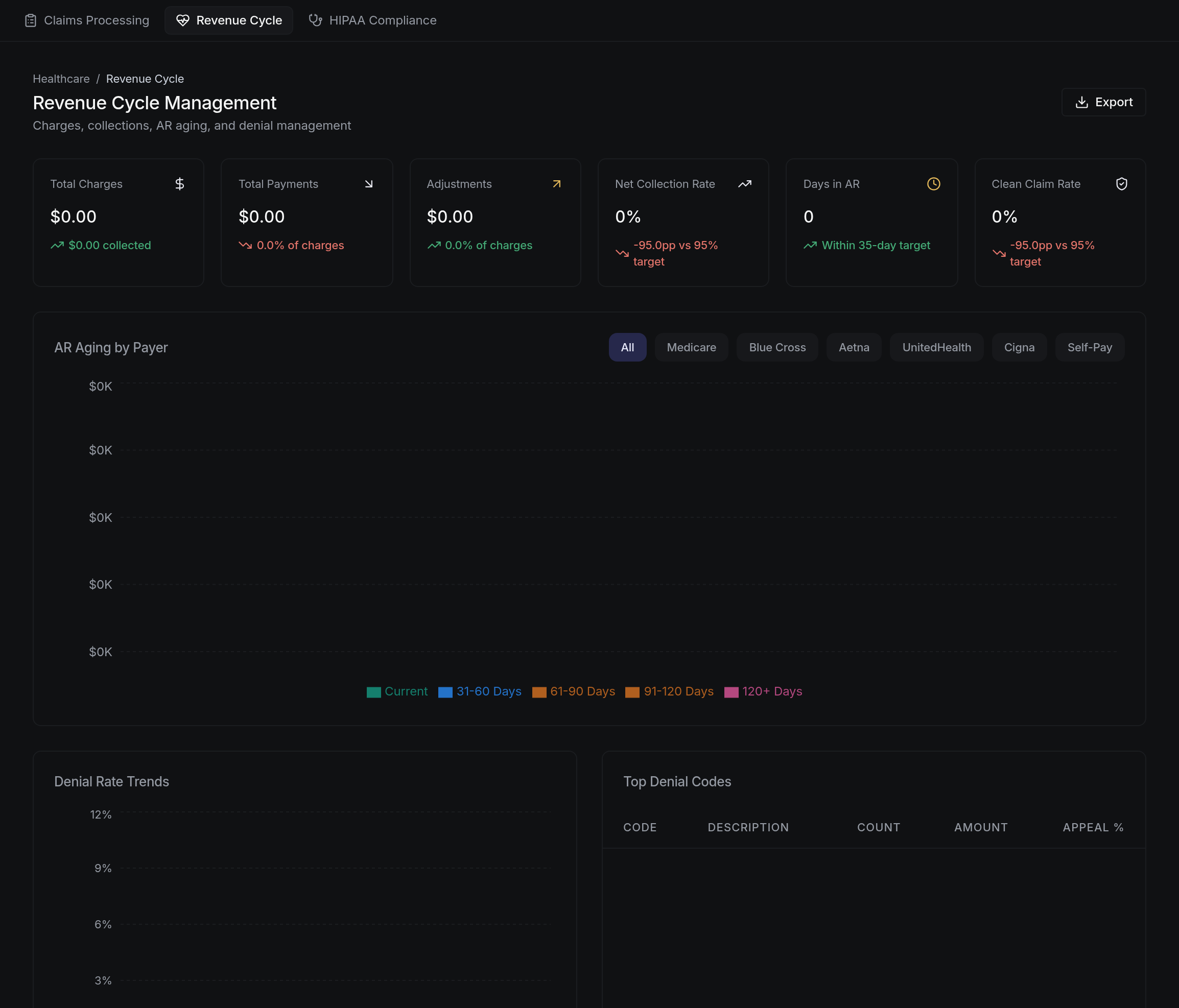The image size is (1179, 1008).
Task: Click the 12% axis label in Denial Rate Trends
Action: (101, 814)
